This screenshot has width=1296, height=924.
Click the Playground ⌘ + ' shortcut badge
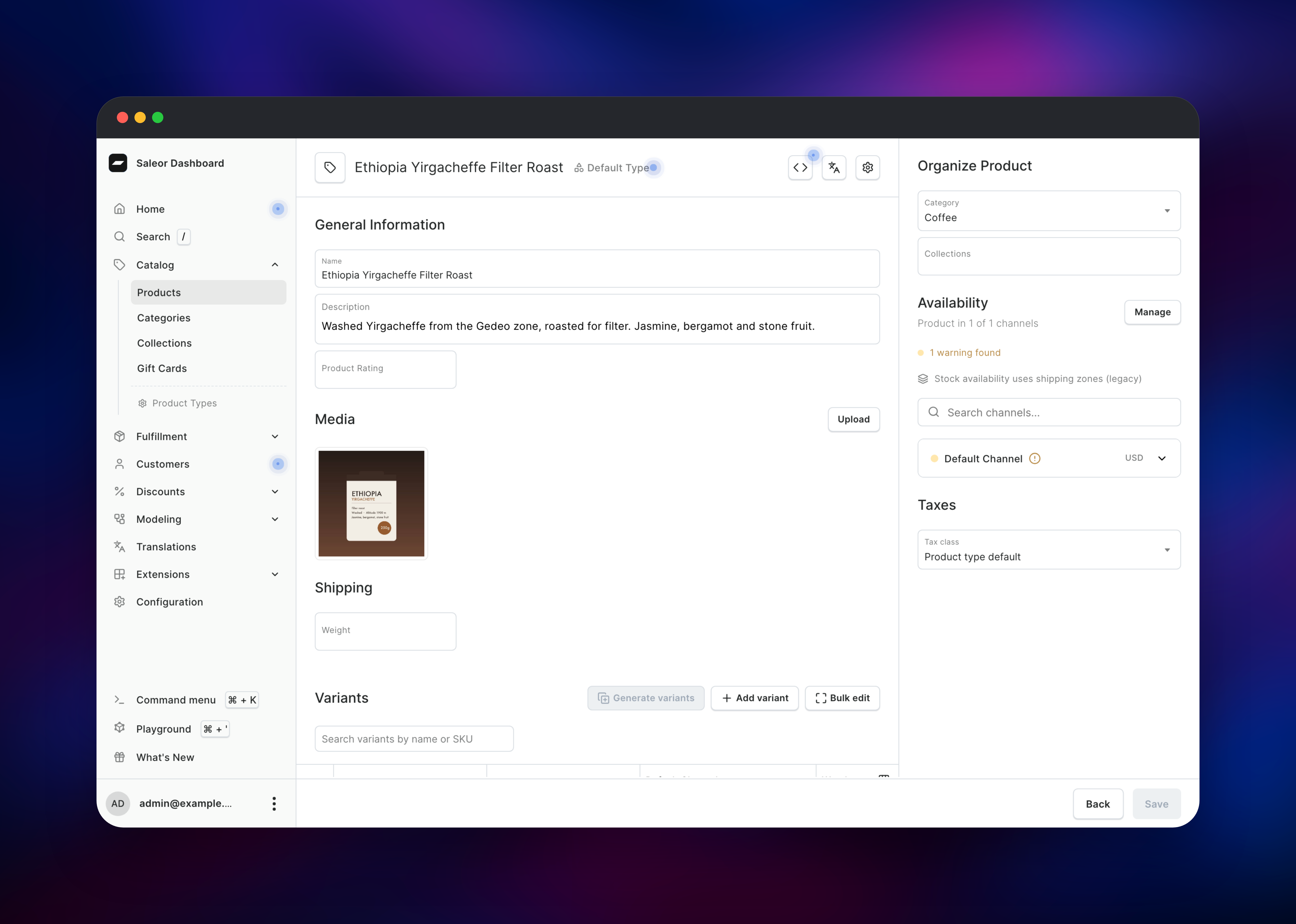click(x=215, y=729)
